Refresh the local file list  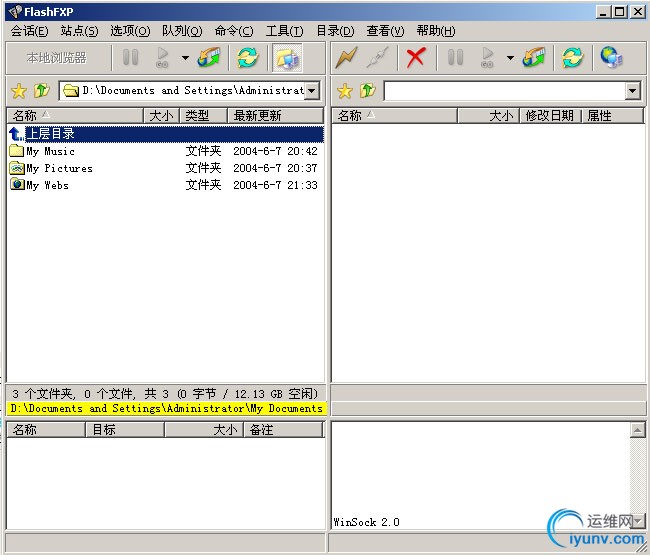pos(247,58)
